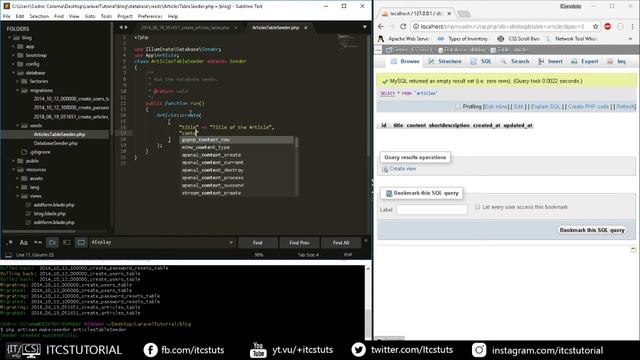Expand the bootstrap folder
Image resolution: width=640 pixels, height=360 pixels.
point(14,55)
